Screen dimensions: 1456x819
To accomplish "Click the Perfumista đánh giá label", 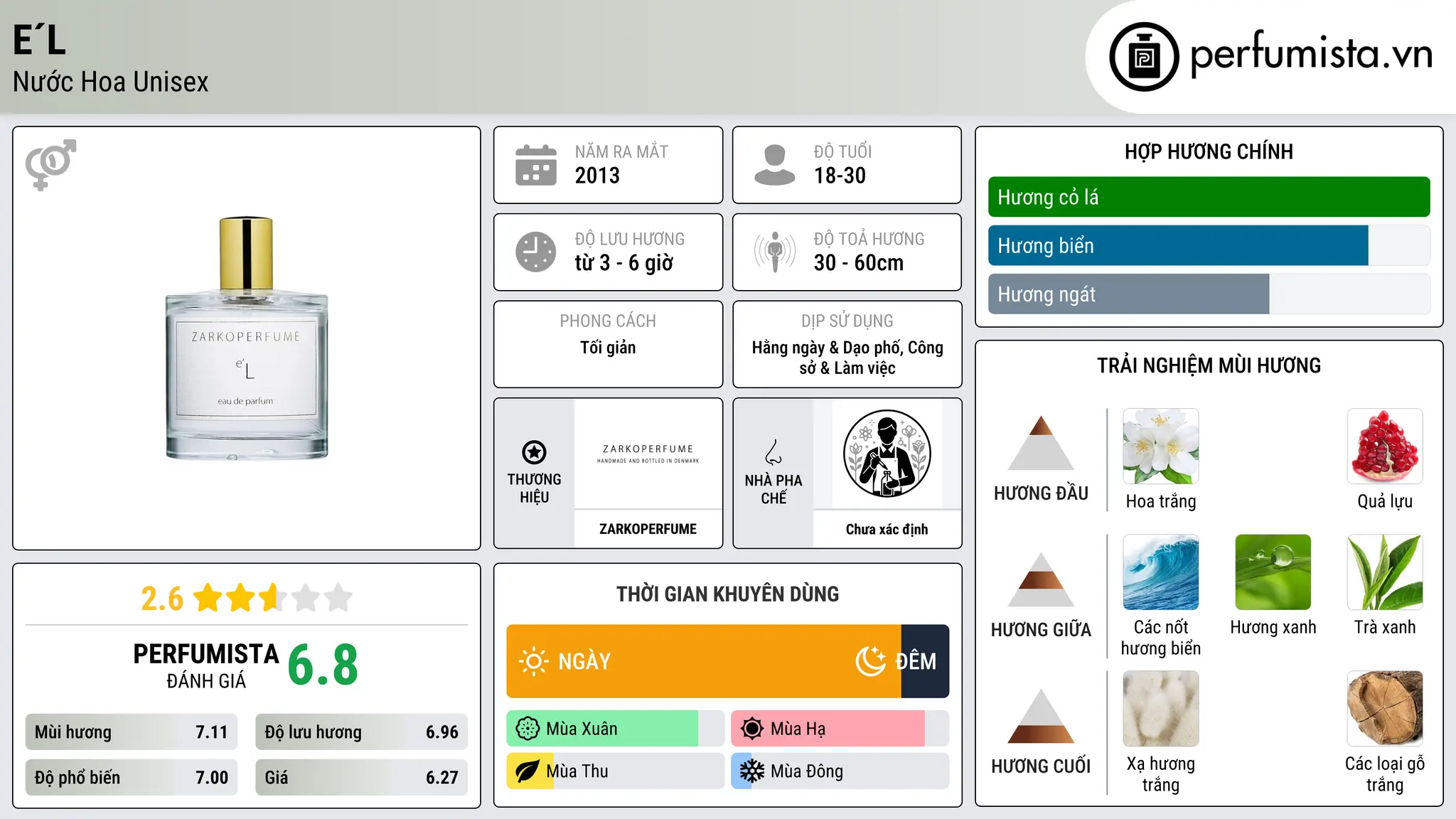I will (206, 665).
